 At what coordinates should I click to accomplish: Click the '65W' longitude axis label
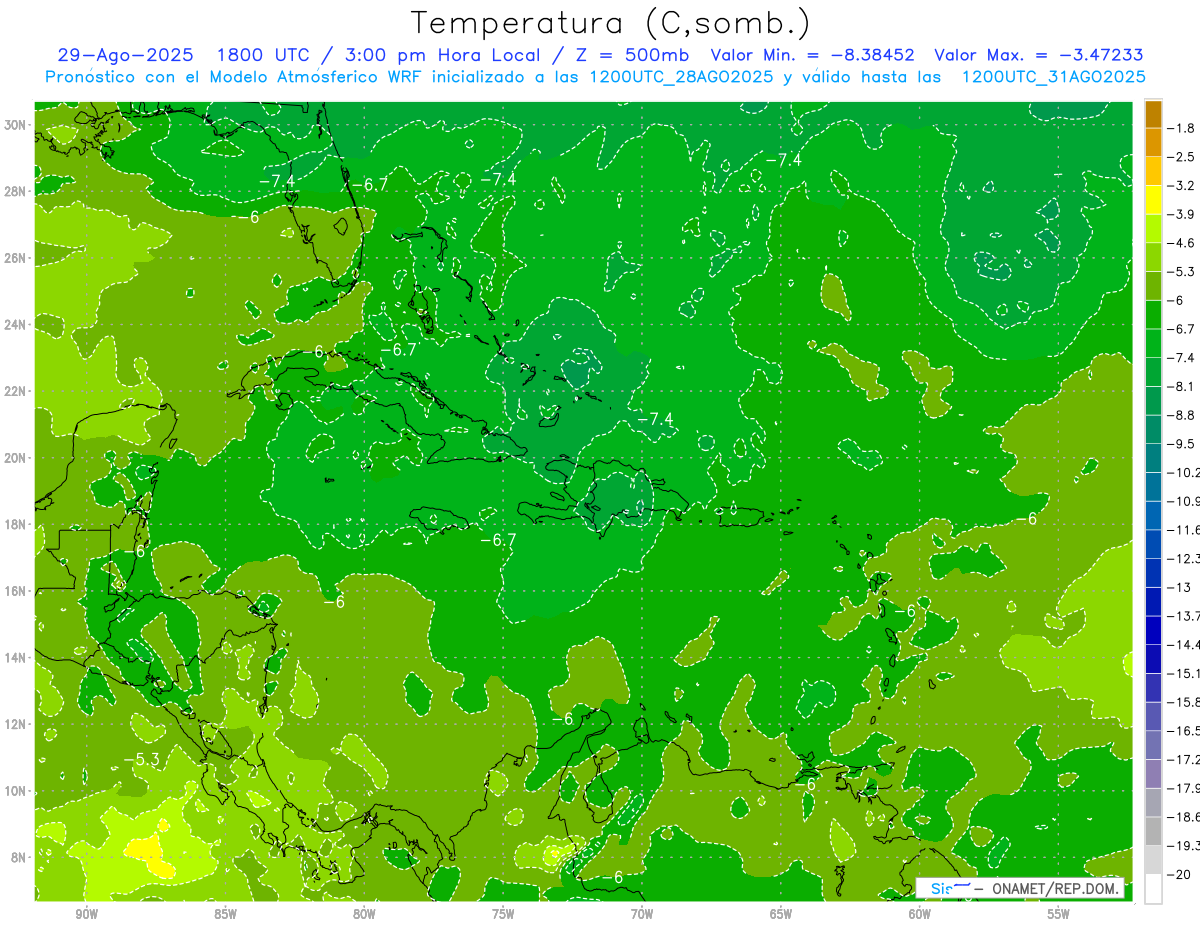(782, 914)
